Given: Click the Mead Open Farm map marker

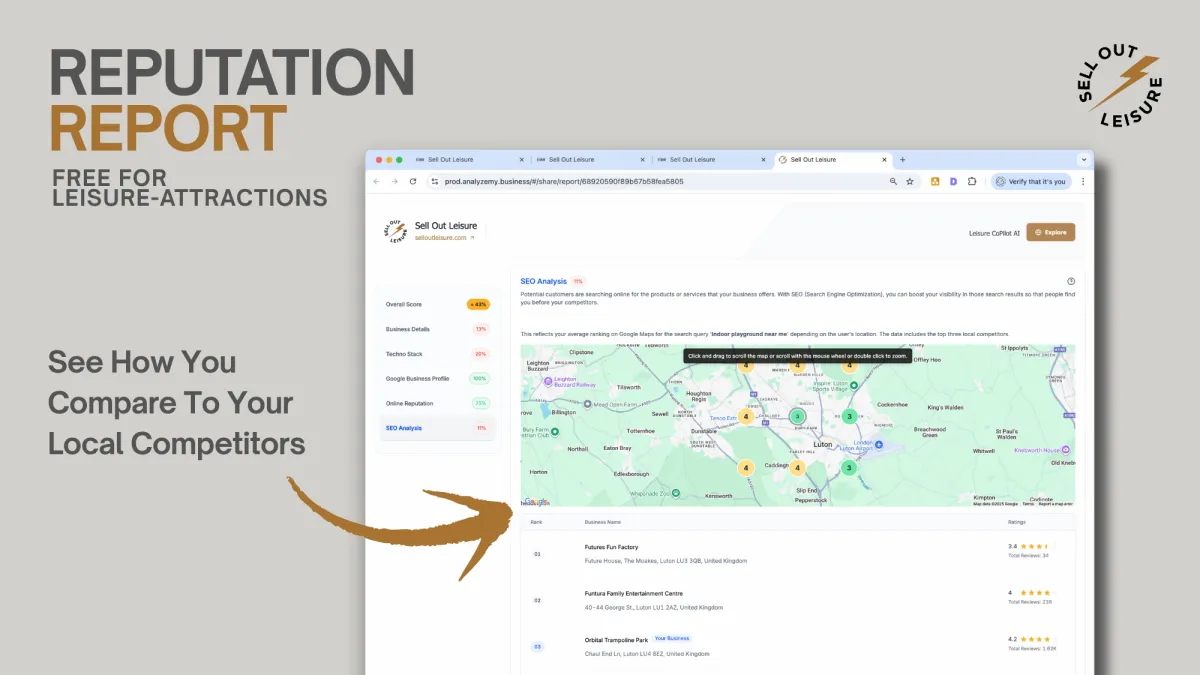Looking at the screenshot, I should (589, 405).
